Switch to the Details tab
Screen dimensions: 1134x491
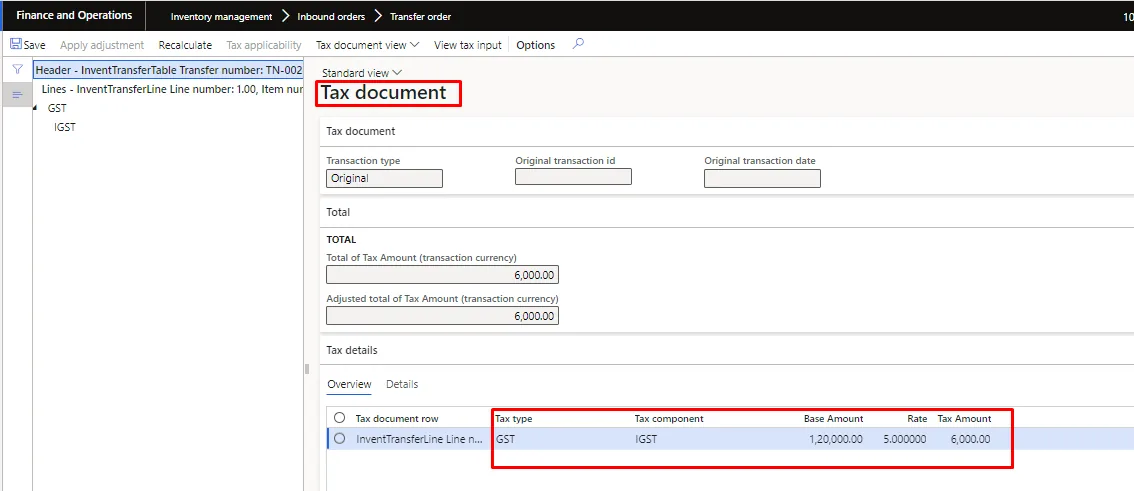click(402, 385)
